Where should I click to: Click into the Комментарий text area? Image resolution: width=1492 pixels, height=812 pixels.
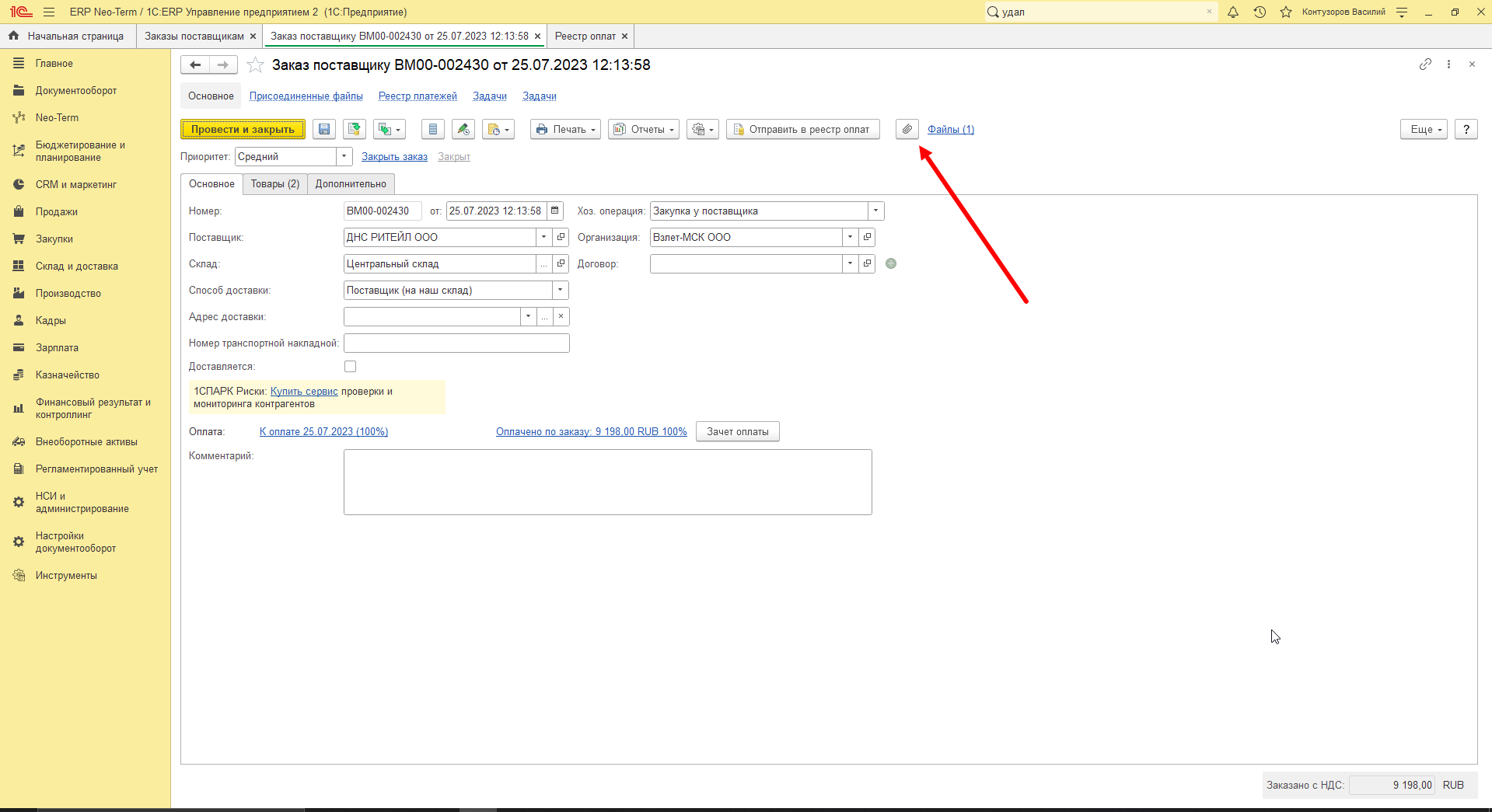point(608,482)
